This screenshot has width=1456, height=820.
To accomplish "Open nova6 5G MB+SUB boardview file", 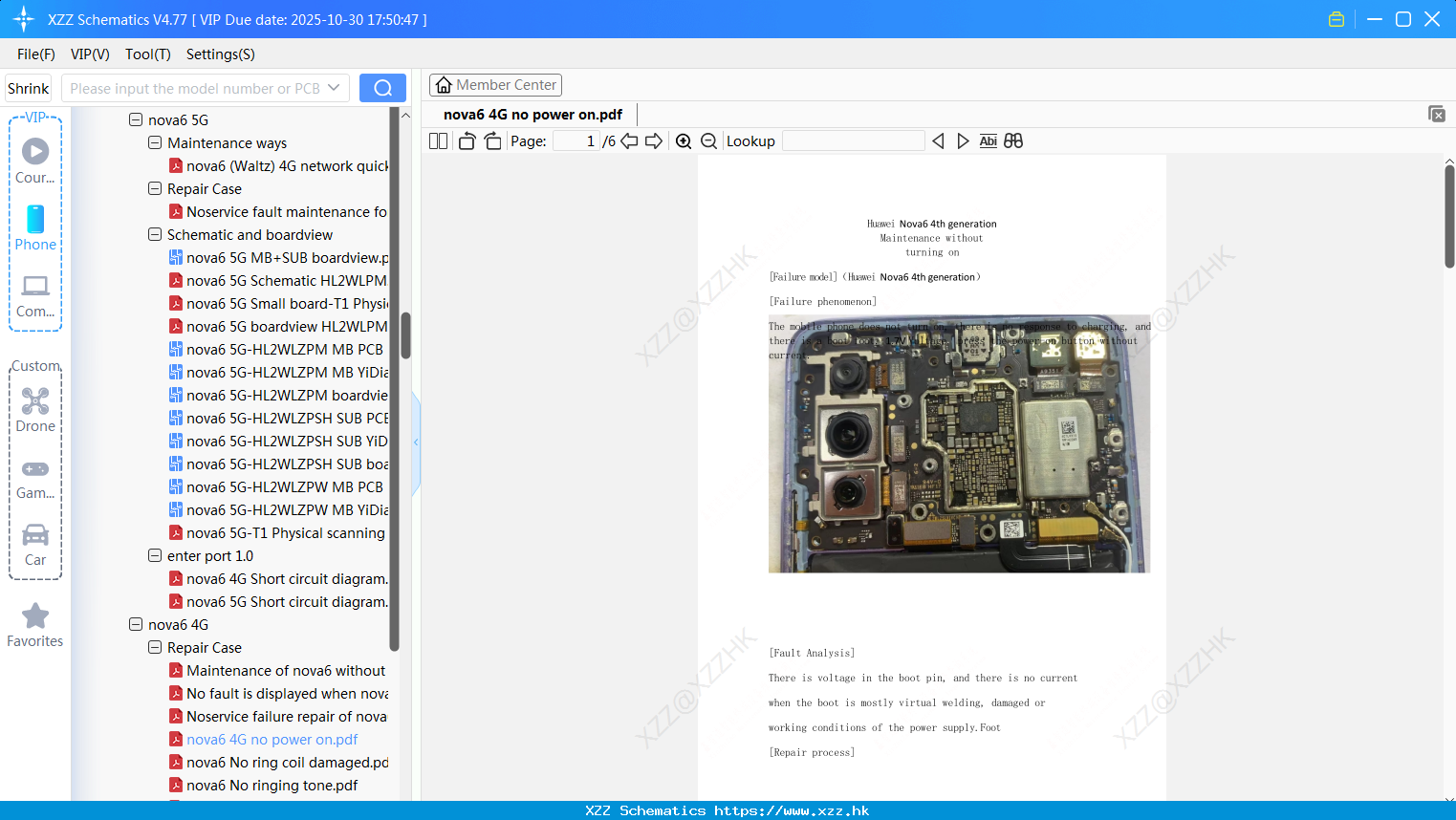I will [278, 258].
